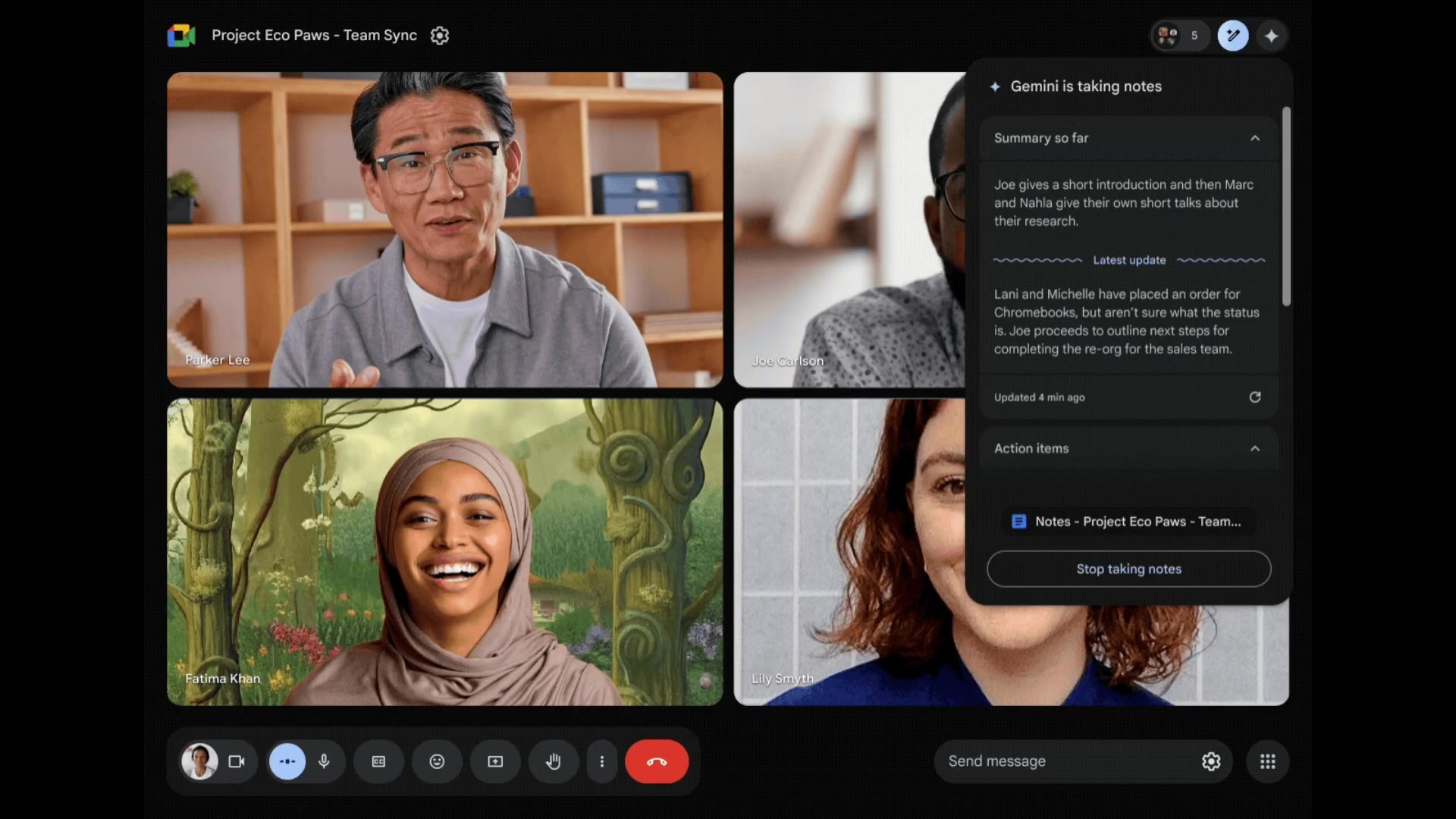The height and width of the screenshot is (819, 1456).
Task: Raise your hand
Action: point(554,761)
